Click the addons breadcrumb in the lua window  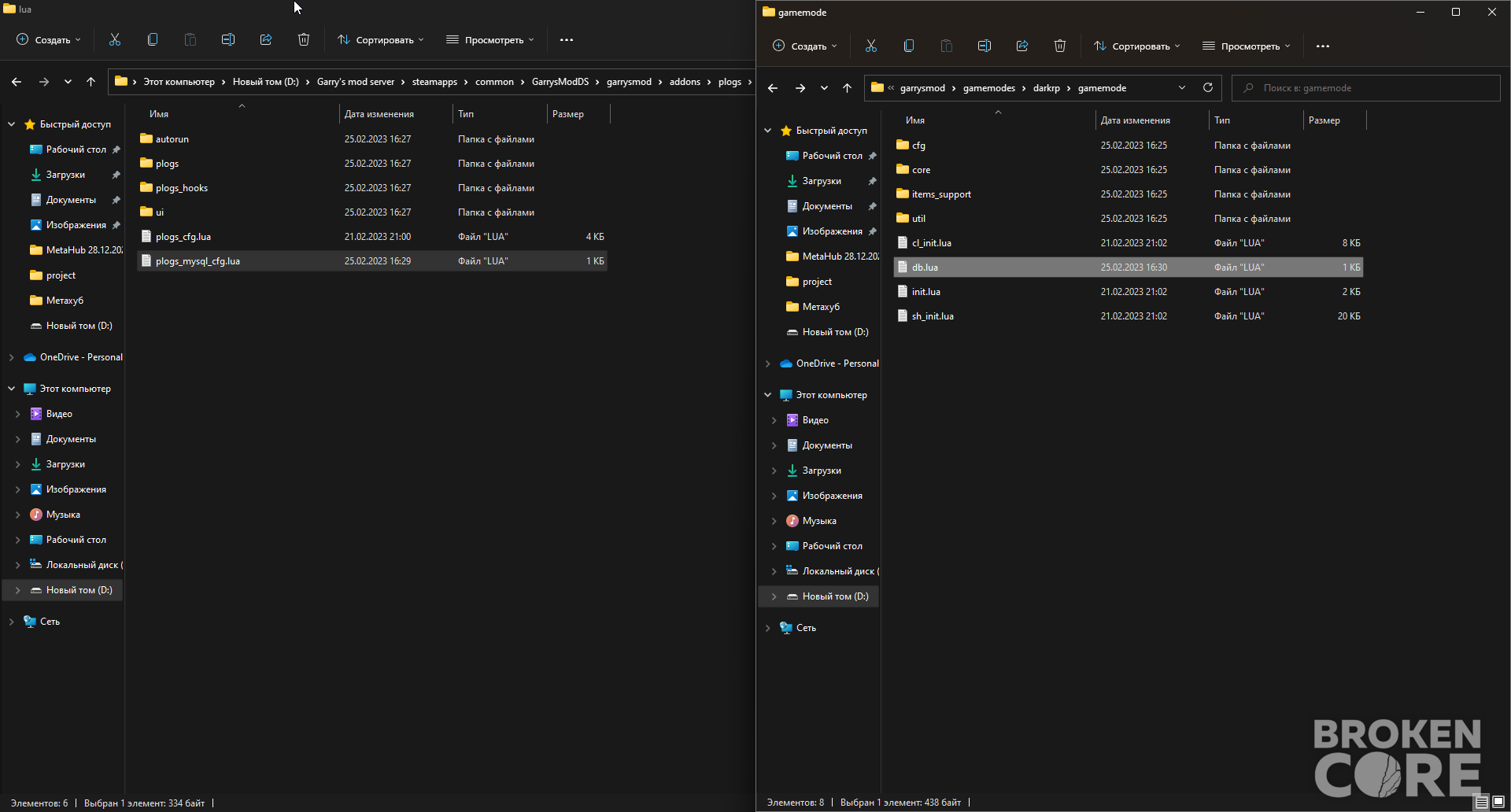pyautogui.click(x=685, y=81)
